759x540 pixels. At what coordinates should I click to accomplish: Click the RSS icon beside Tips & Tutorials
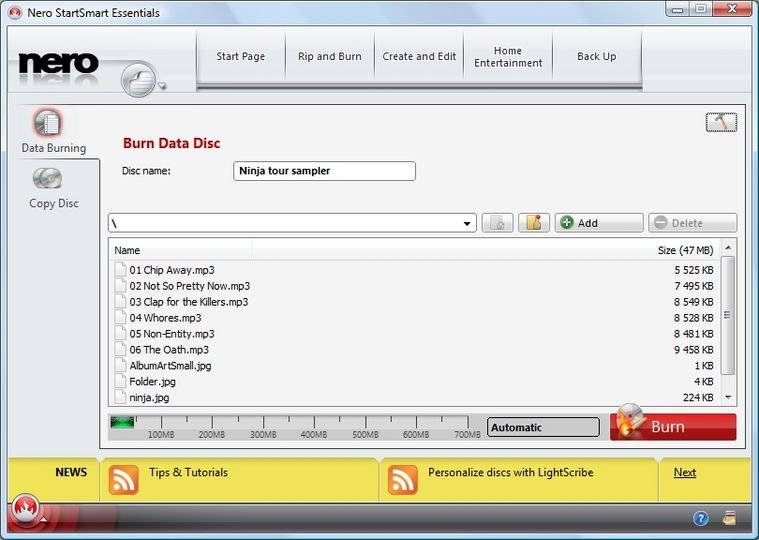(123, 480)
